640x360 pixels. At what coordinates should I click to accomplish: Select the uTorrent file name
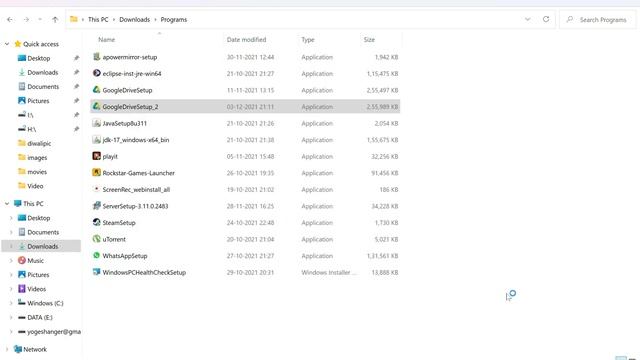(114, 239)
